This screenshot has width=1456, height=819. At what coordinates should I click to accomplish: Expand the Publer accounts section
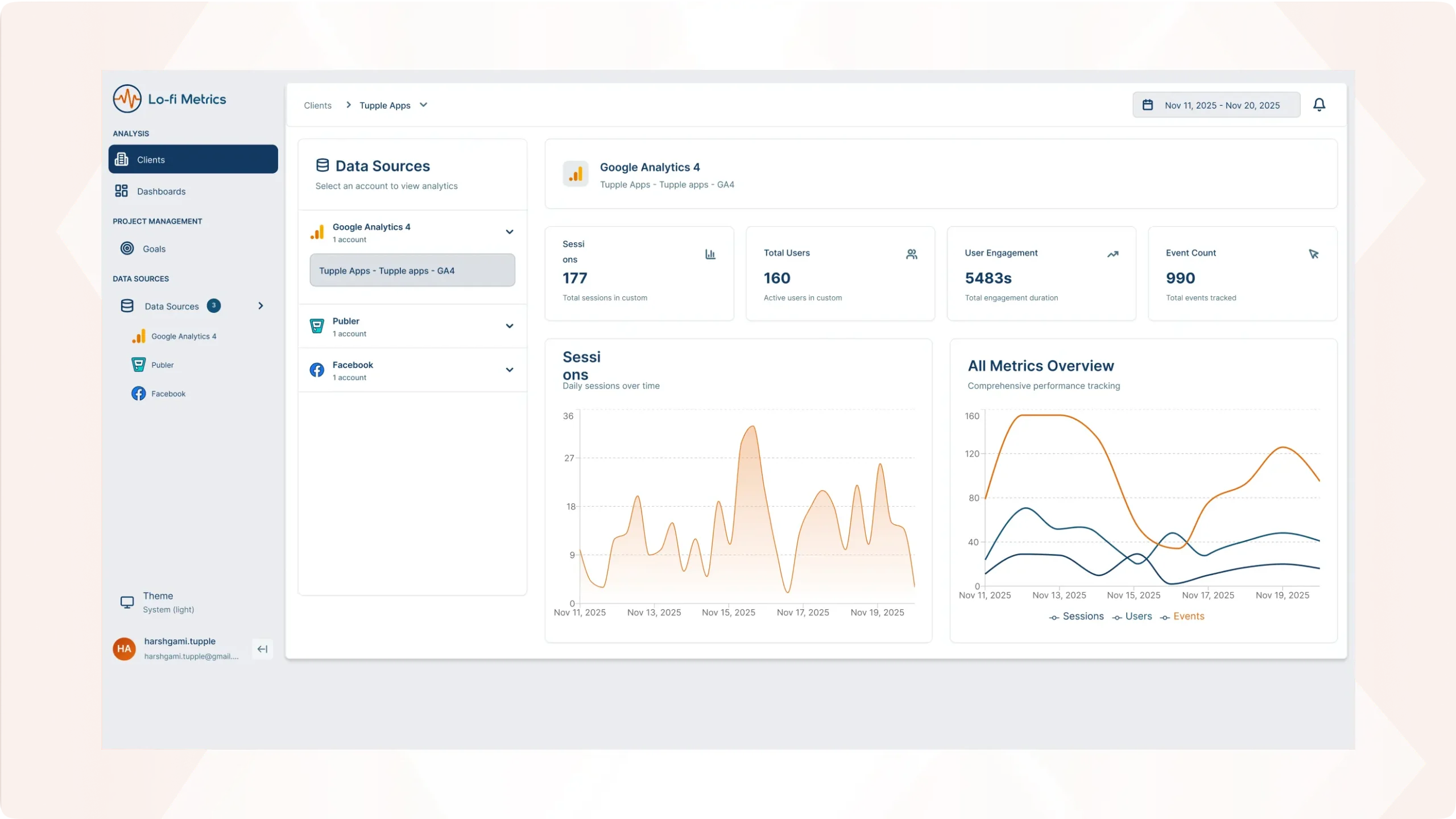(x=509, y=326)
